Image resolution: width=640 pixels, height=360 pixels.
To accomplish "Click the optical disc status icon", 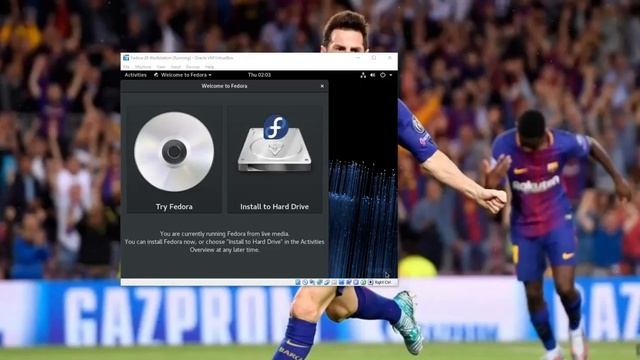I will point(305,282).
